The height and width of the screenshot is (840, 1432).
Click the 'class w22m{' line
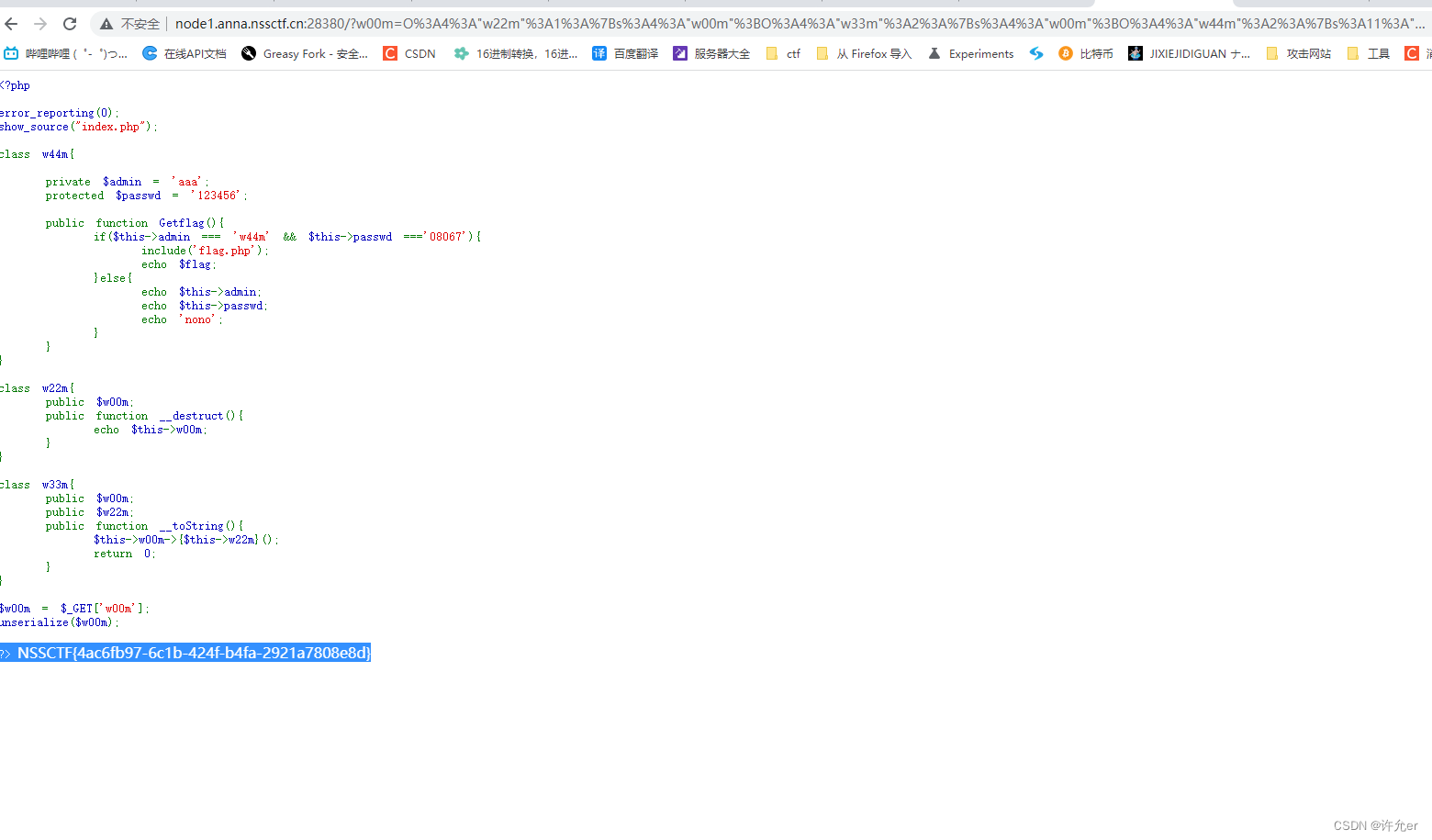[38, 388]
